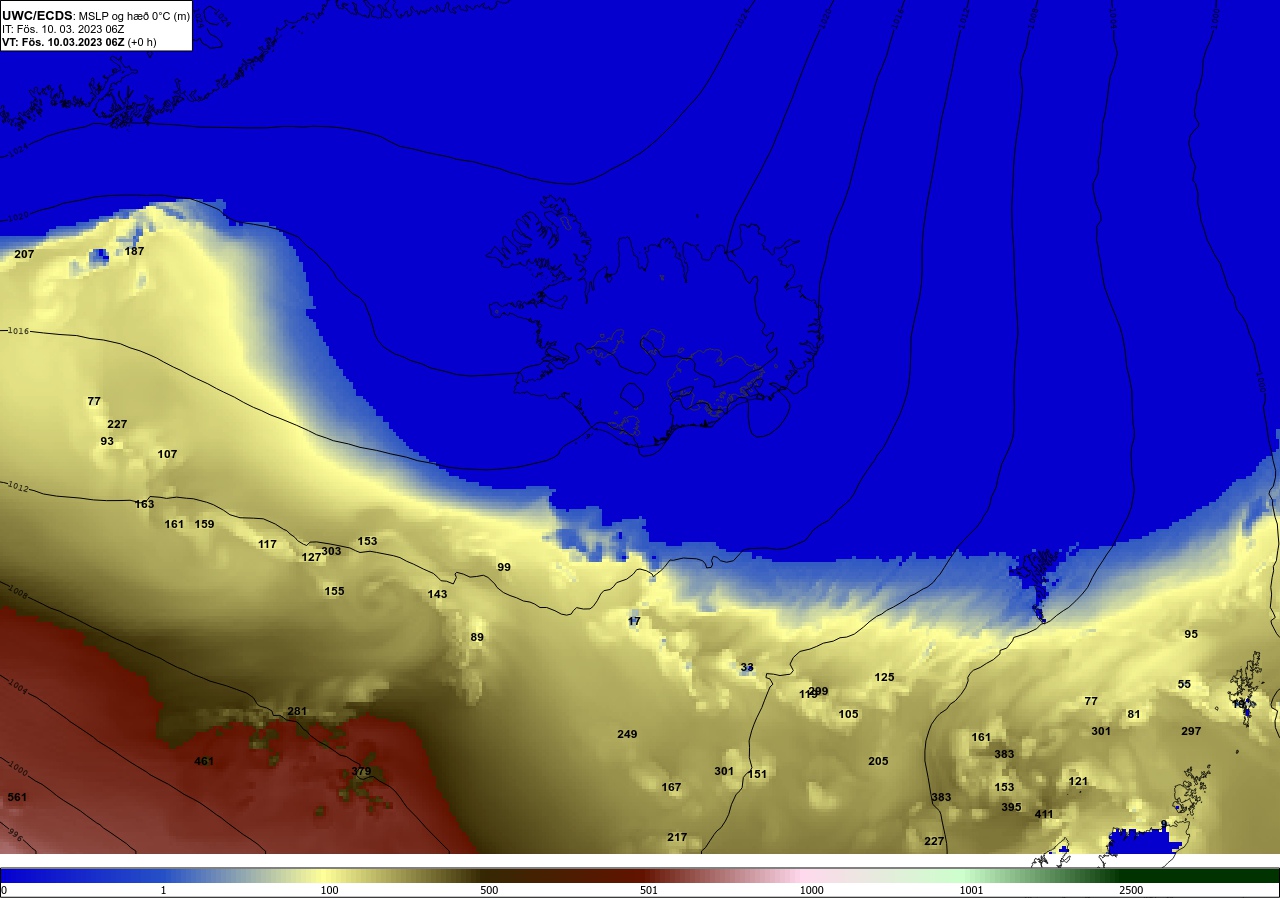Pick the map value 99

504,567
